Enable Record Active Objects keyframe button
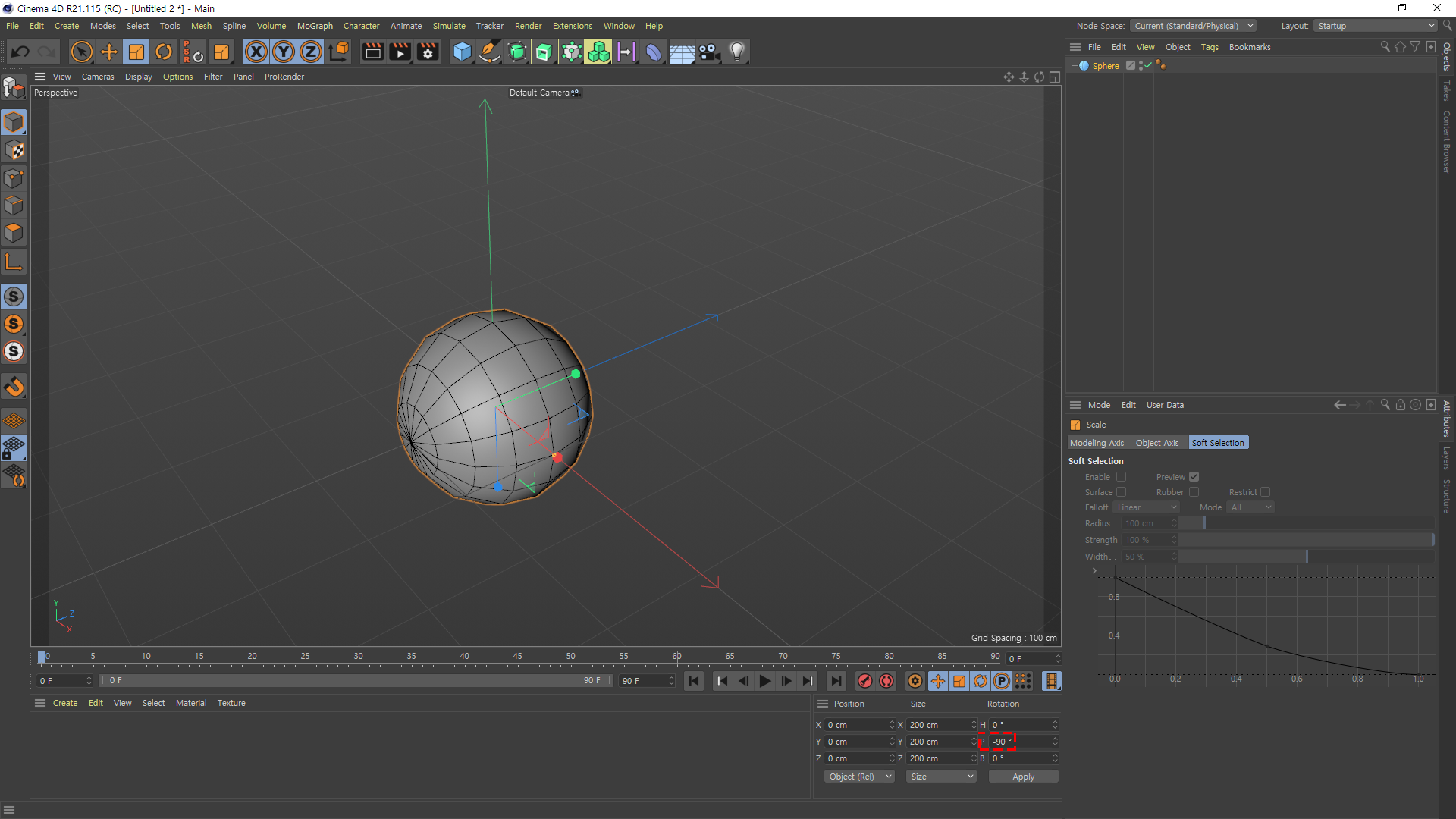This screenshot has width=1456, height=819. pyautogui.click(x=864, y=681)
